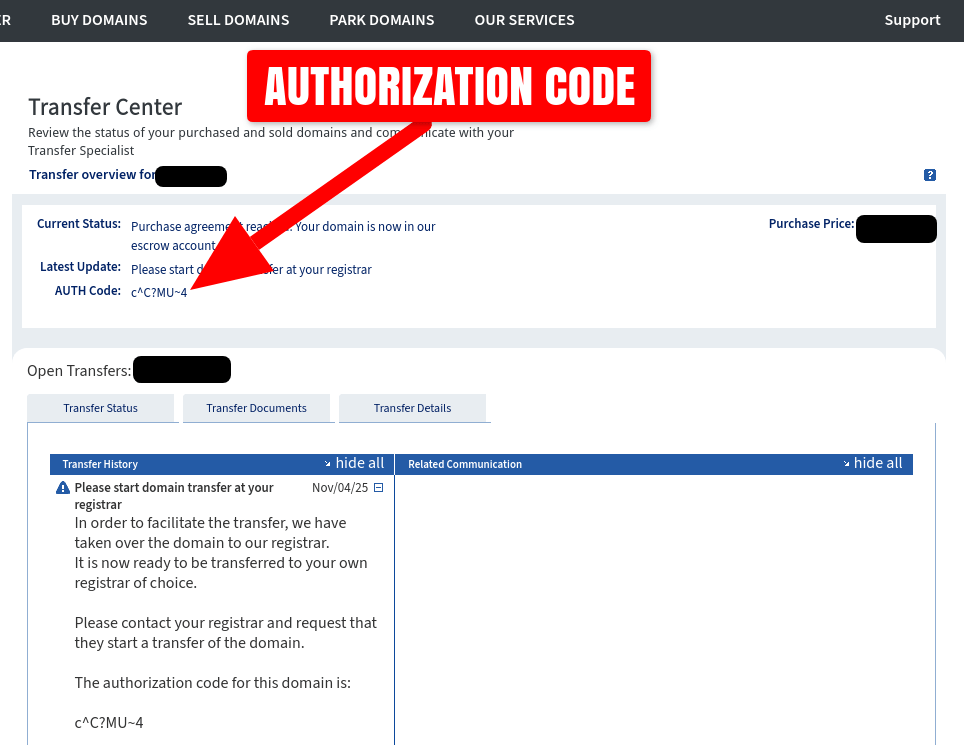
Task: Select the Transfer Status tab
Action: point(100,408)
